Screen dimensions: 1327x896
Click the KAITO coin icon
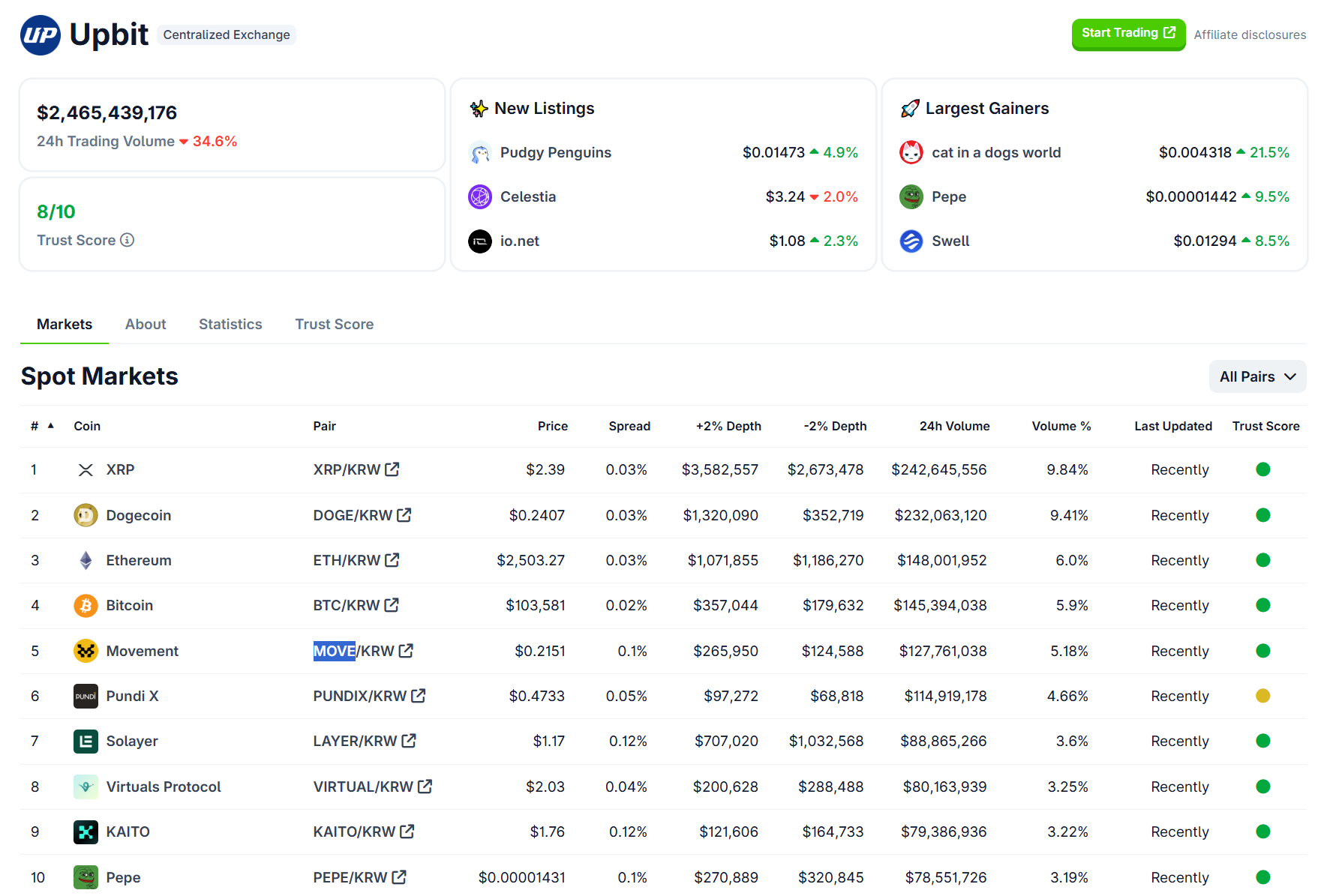(x=86, y=832)
